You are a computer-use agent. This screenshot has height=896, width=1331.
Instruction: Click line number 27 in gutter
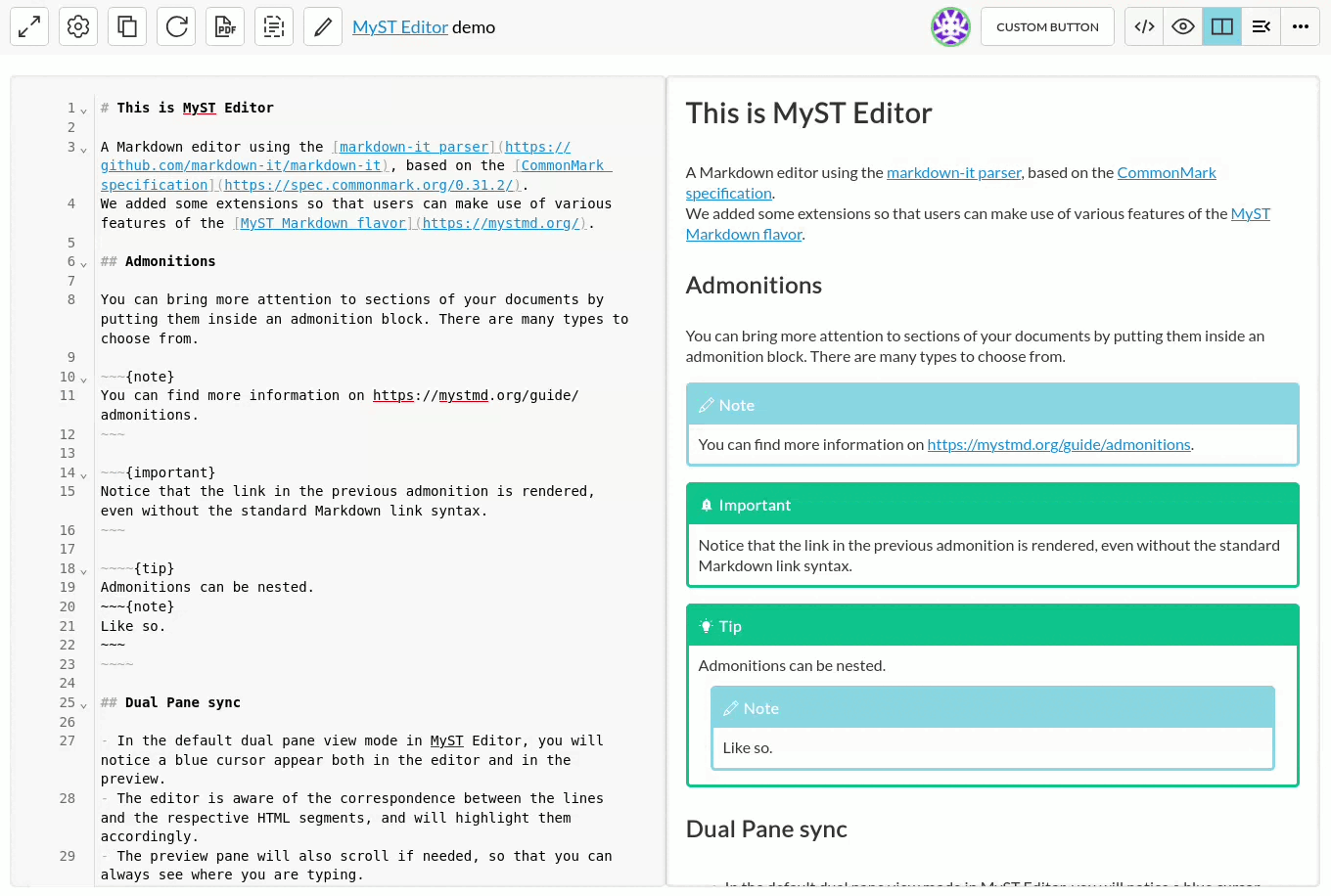click(x=68, y=740)
